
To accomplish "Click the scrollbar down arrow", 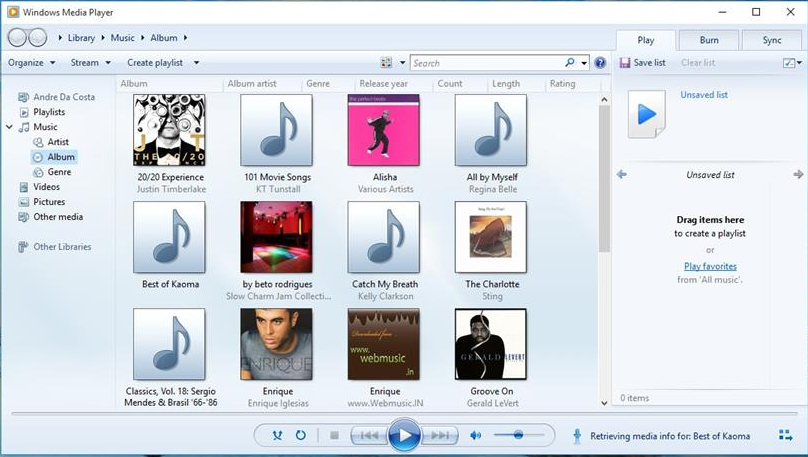I will [604, 403].
